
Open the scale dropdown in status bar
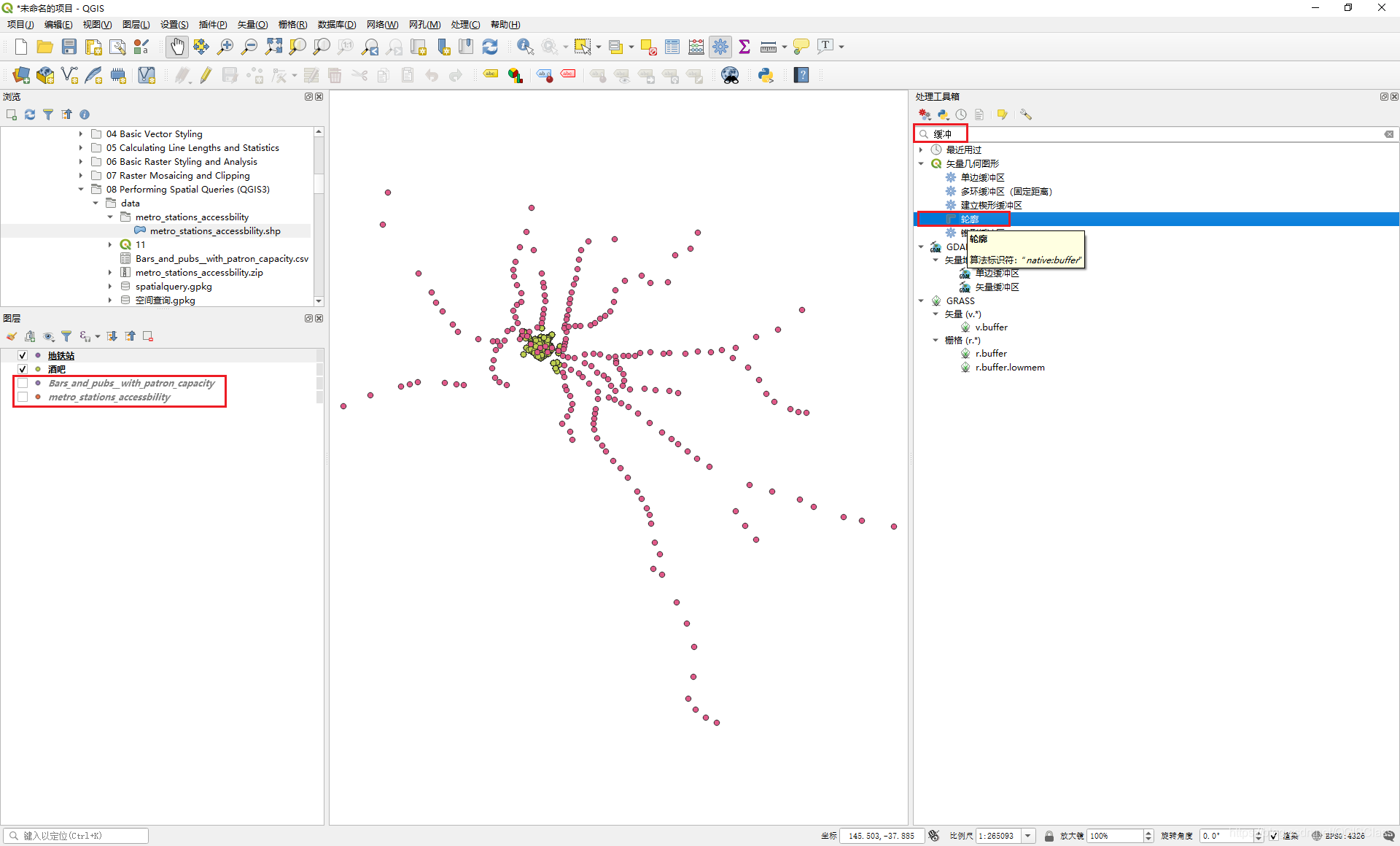pyautogui.click(x=1028, y=836)
